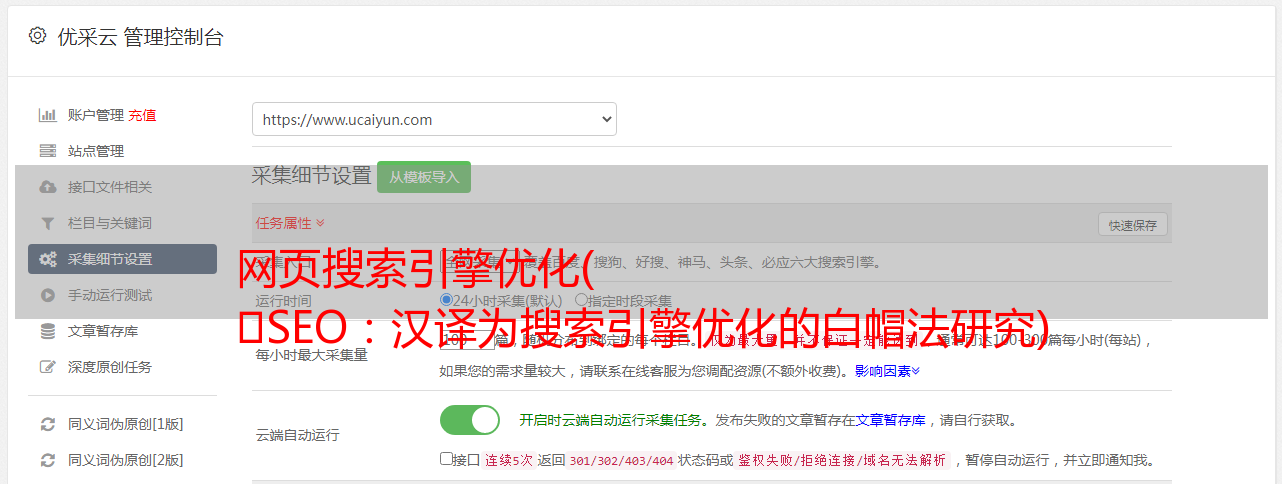
Task: Toggle the 云端自动运行 green switch off
Action: point(470,420)
